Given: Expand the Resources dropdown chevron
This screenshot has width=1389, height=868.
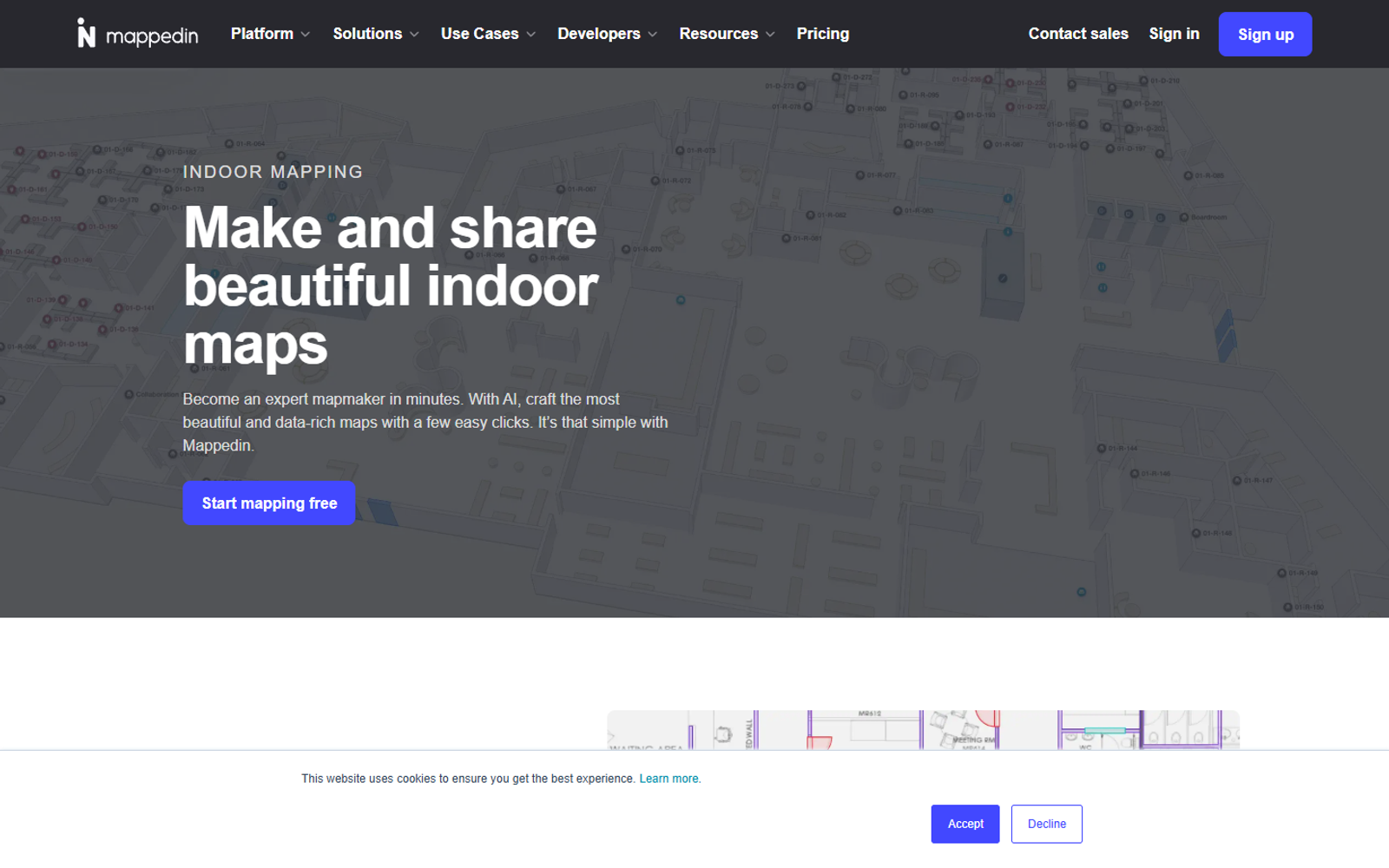Looking at the screenshot, I should 770,35.
